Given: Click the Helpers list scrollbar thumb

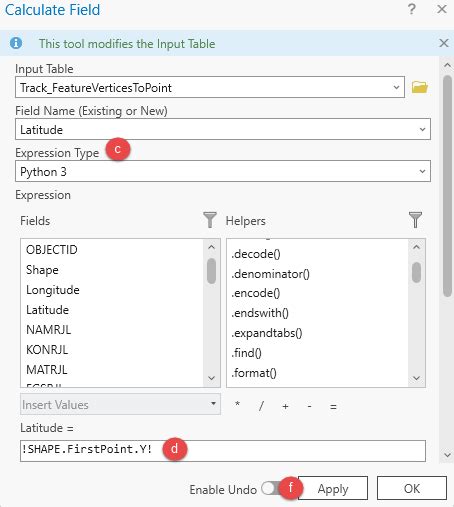Looking at the screenshot, I should pyautogui.click(x=416, y=272).
